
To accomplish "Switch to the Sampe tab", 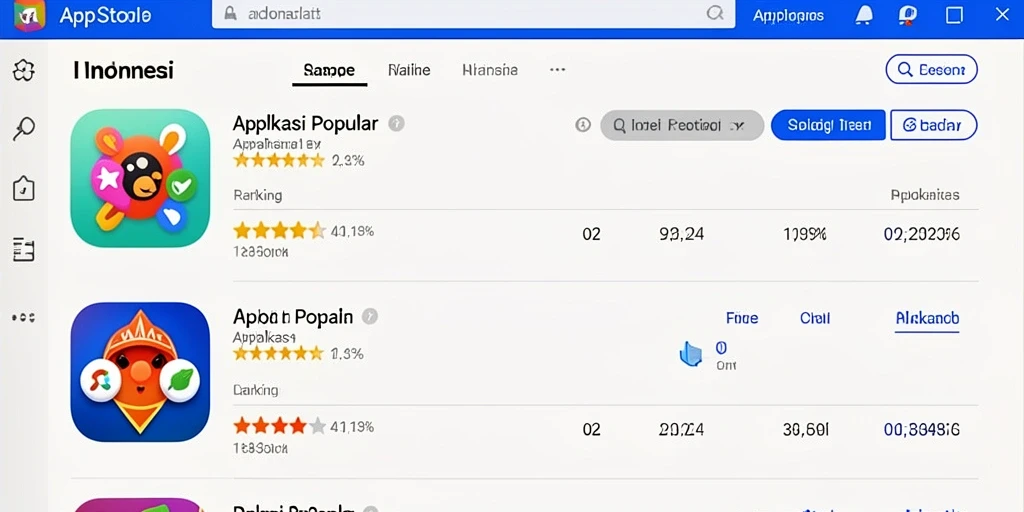I will click(329, 70).
